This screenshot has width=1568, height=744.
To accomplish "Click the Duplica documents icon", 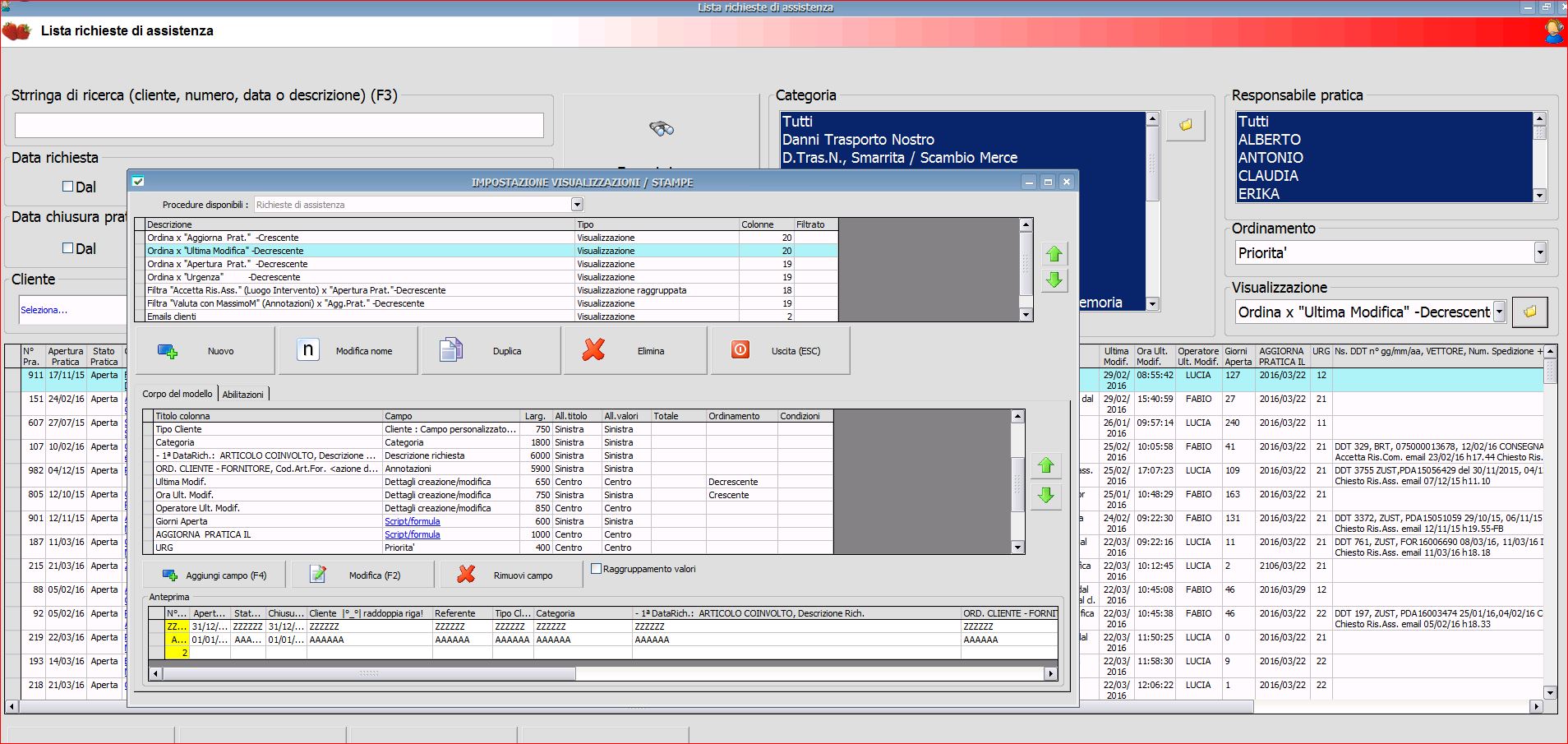I will pyautogui.click(x=450, y=350).
